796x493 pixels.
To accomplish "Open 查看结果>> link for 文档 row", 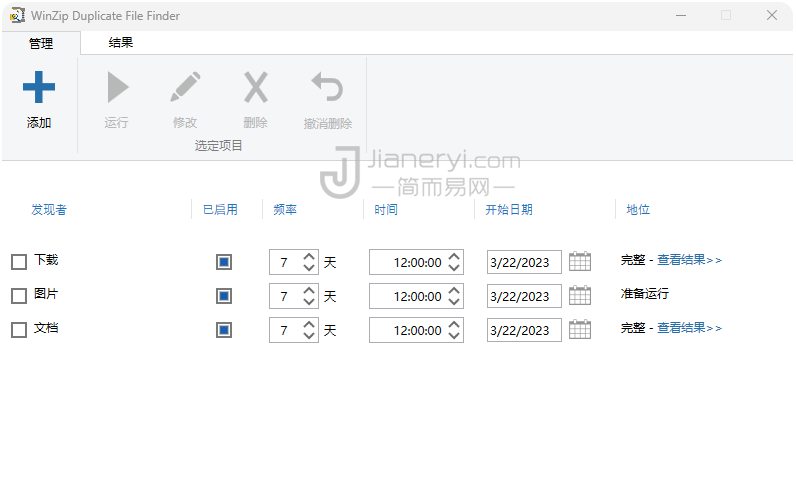I will pyautogui.click(x=689, y=328).
